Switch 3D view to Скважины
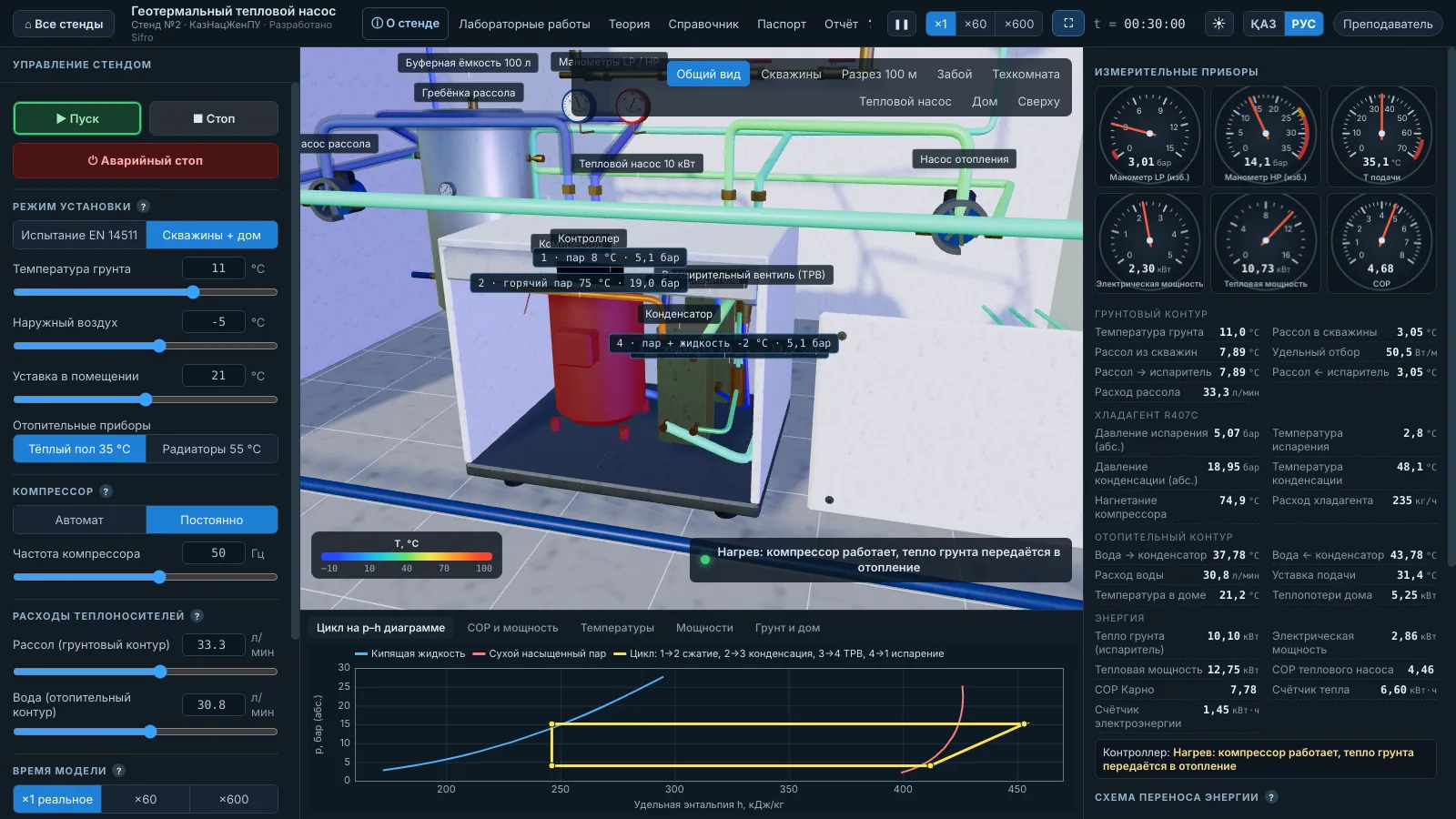 [x=791, y=74]
